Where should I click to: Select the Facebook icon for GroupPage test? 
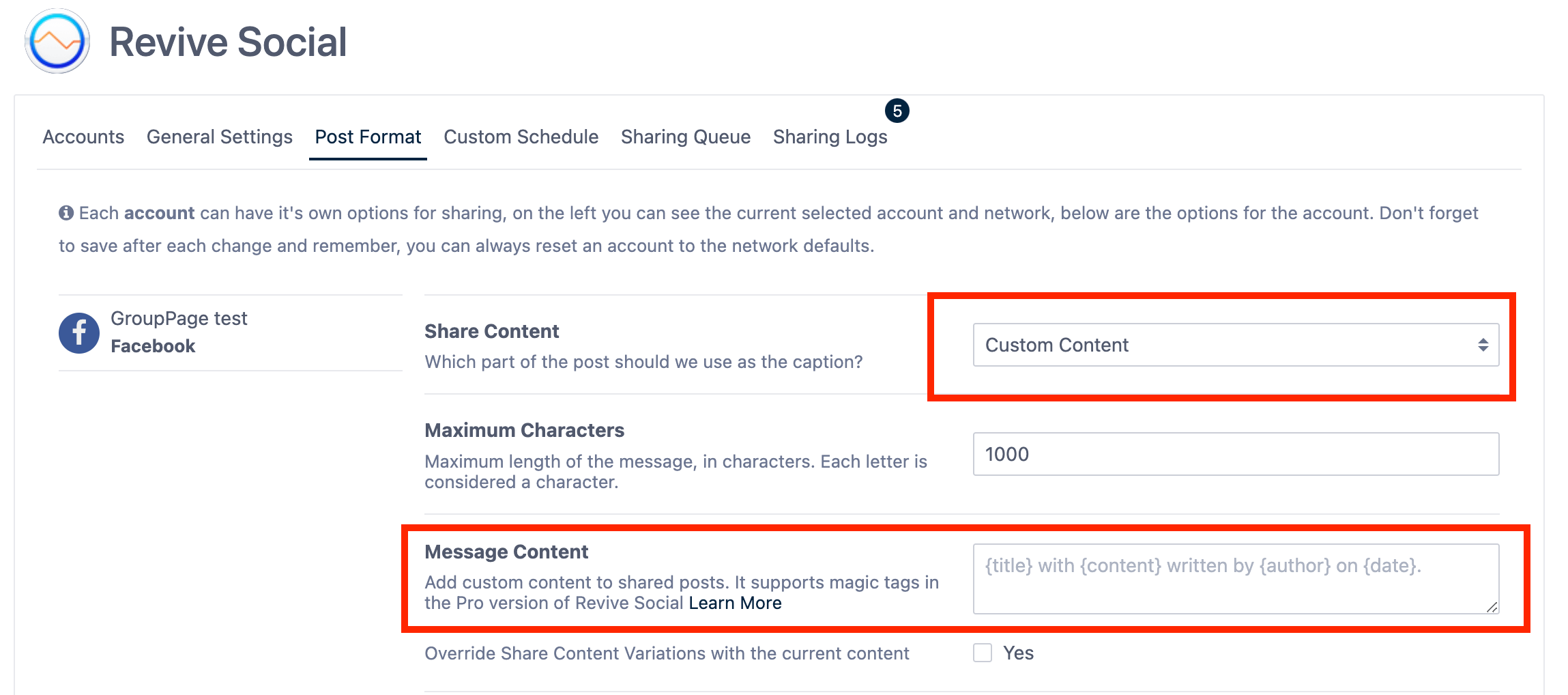coord(79,333)
